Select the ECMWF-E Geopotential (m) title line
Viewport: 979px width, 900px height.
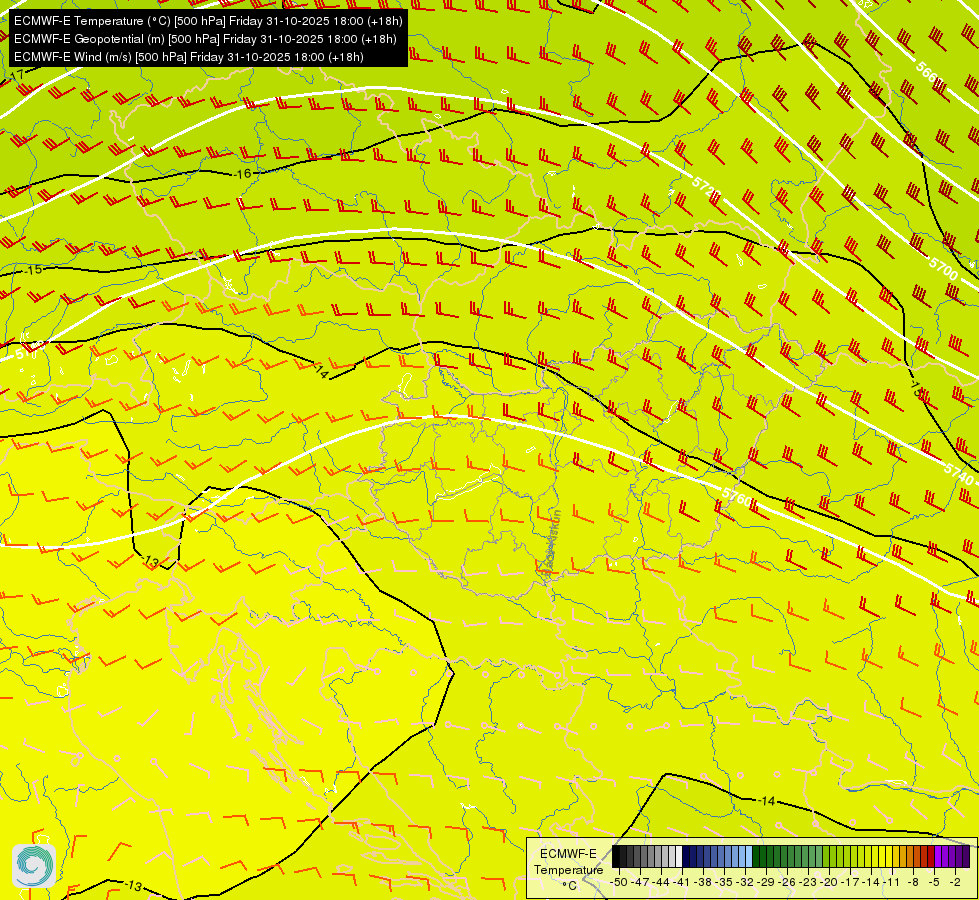(x=205, y=39)
